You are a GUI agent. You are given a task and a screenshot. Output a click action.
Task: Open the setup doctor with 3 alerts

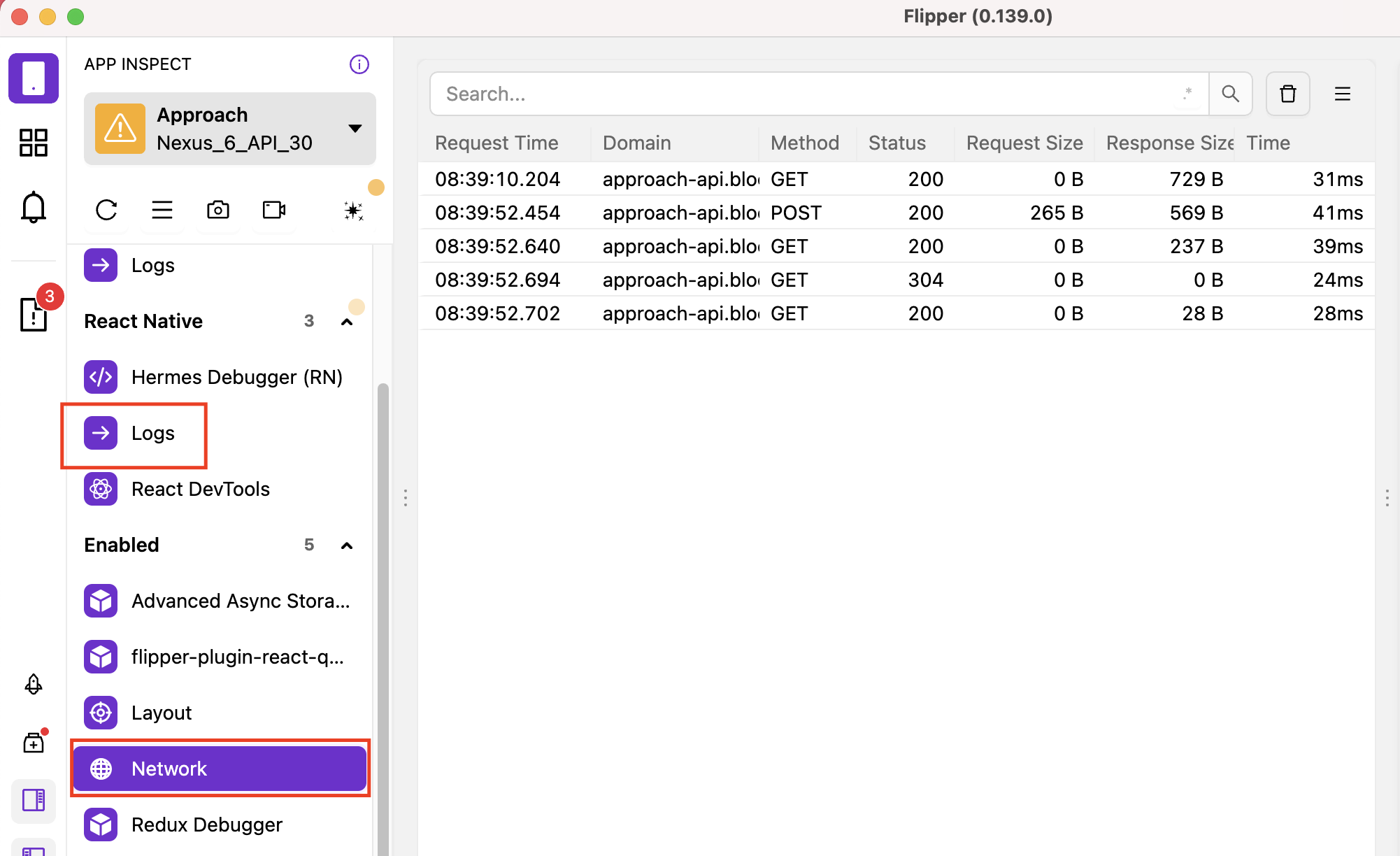coord(33,315)
